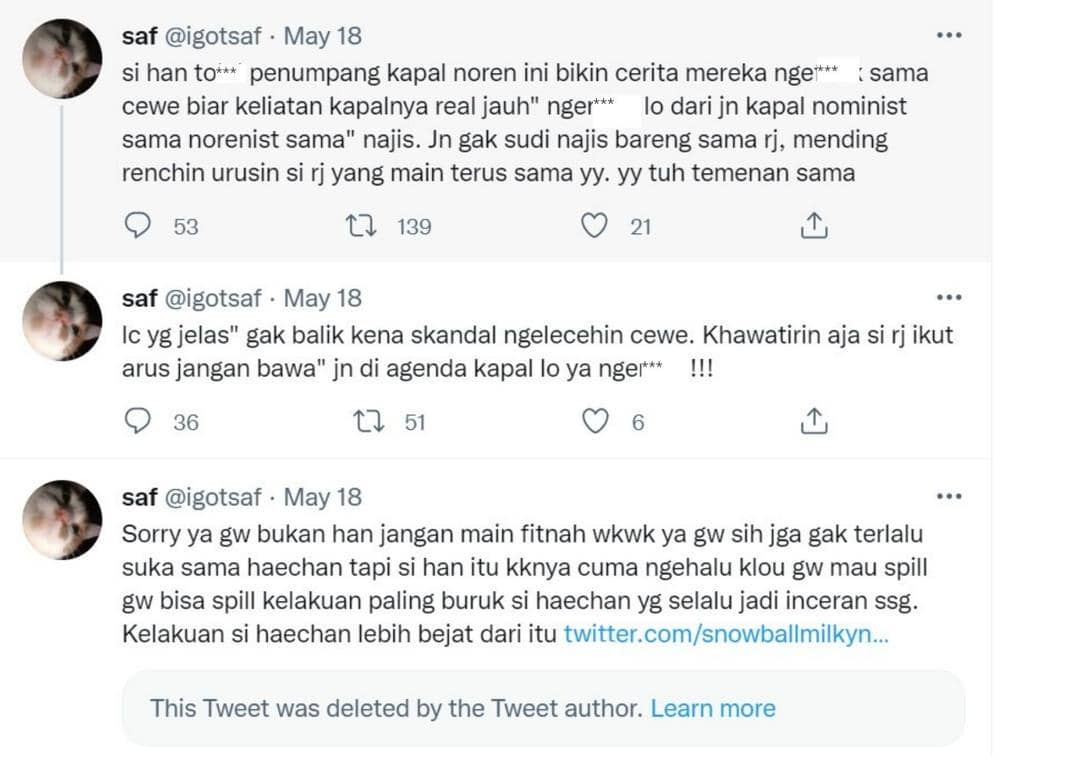Like the second tweet
The height and width of the screenshot is (766, 1080).
pos(597,421)
